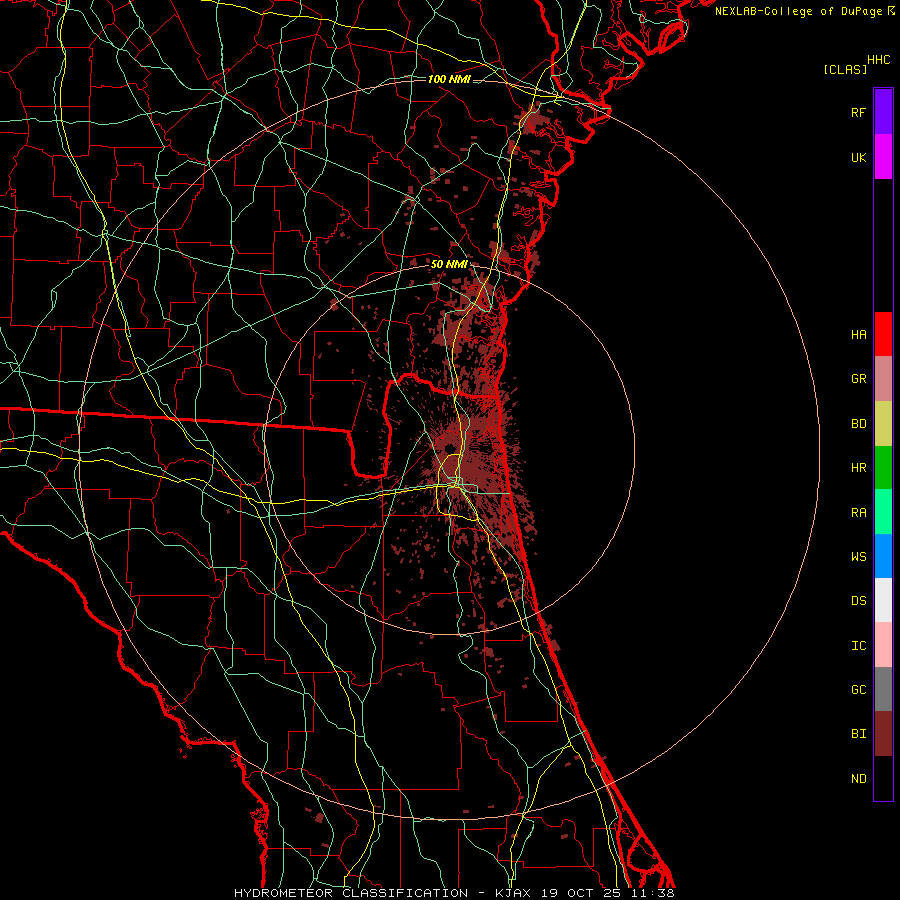Click the 'RF' legend label
Image resolution: width=900 pixels, height=900 pixels.
(x=858, y=112)
